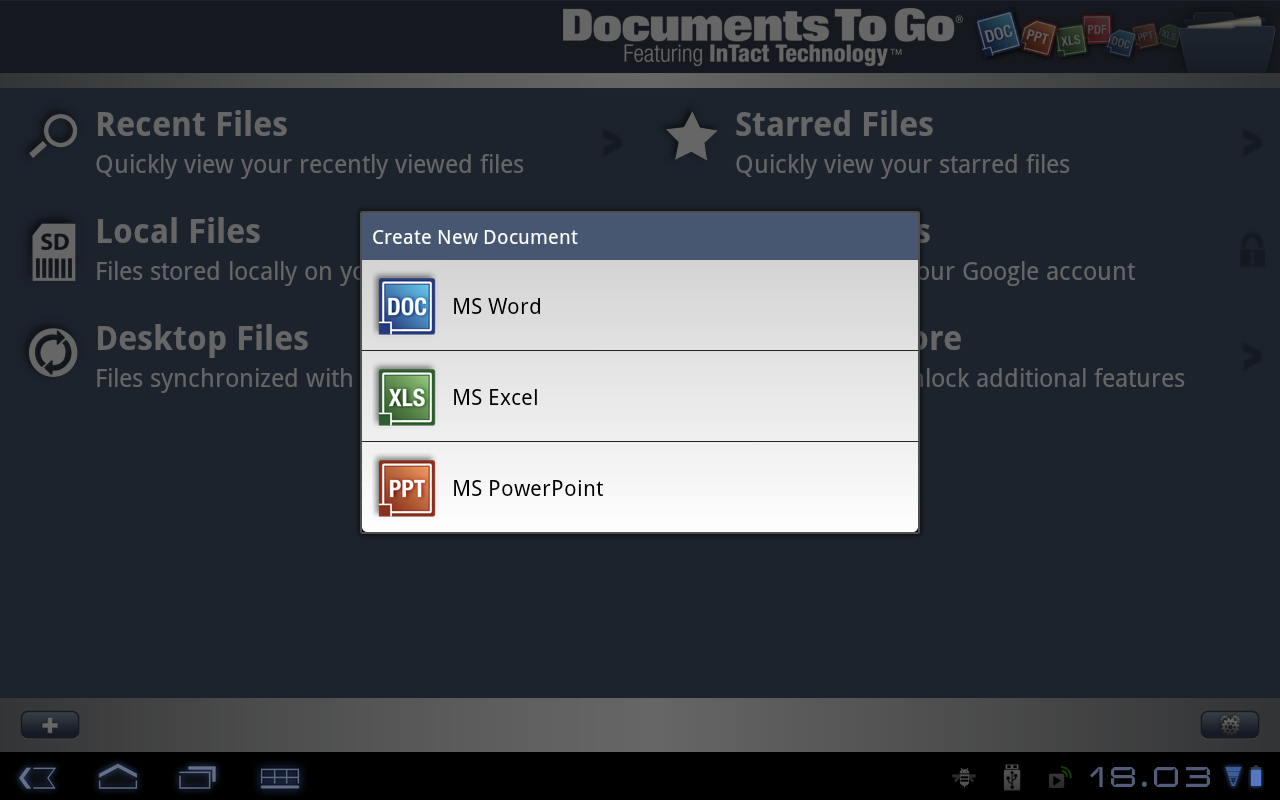Click the star icon beside Starred Files
The image size is (1280, 800).
click(692, 137)
